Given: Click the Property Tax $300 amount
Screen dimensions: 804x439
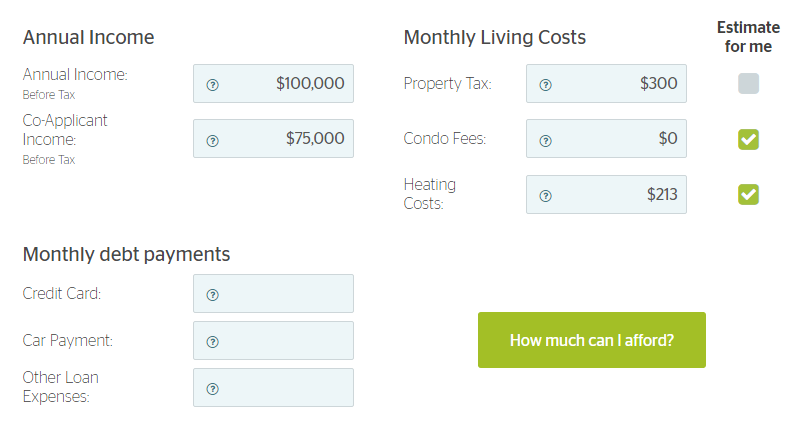Looking at the screenshot, I should pyautogui.click(x=658, y=83).
